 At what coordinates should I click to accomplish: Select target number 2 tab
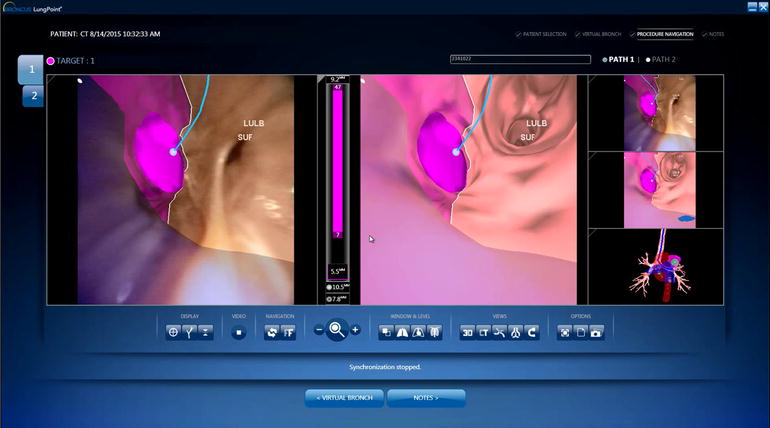click(33, 96)
